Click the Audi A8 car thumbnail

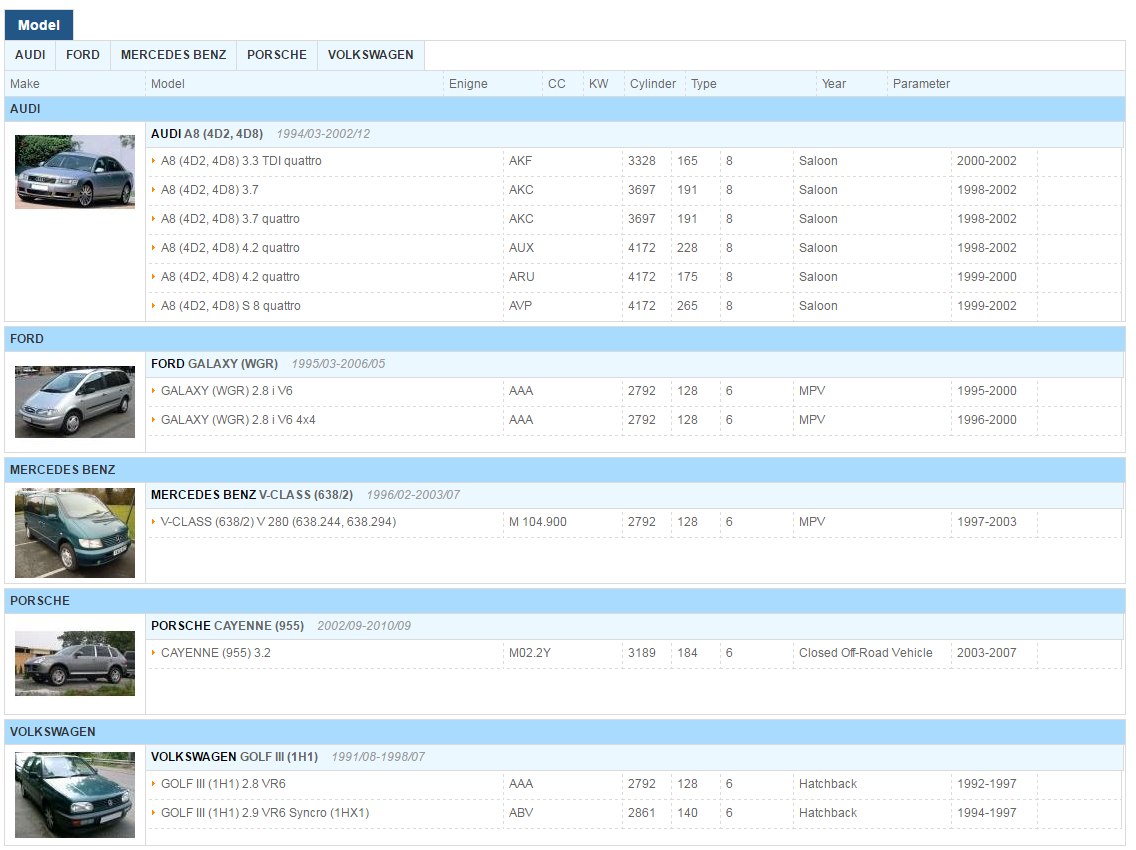click(x=75, y=172)
